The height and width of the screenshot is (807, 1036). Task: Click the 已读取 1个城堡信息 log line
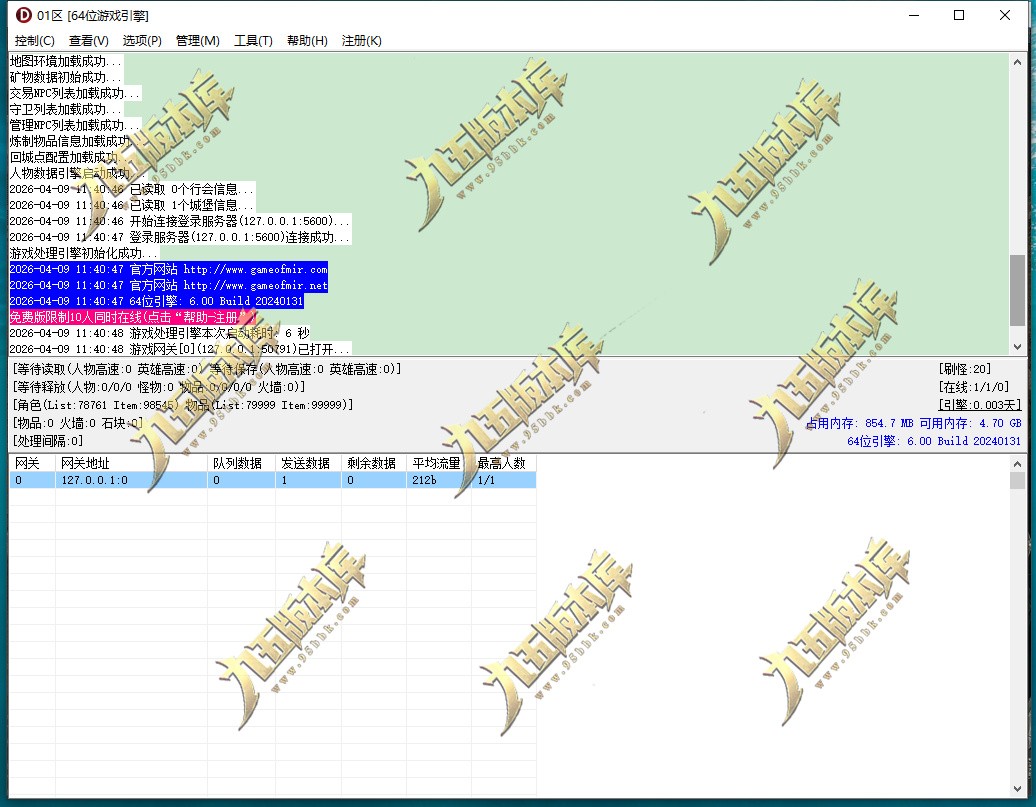pyautogui.click(x=132, y=205)
